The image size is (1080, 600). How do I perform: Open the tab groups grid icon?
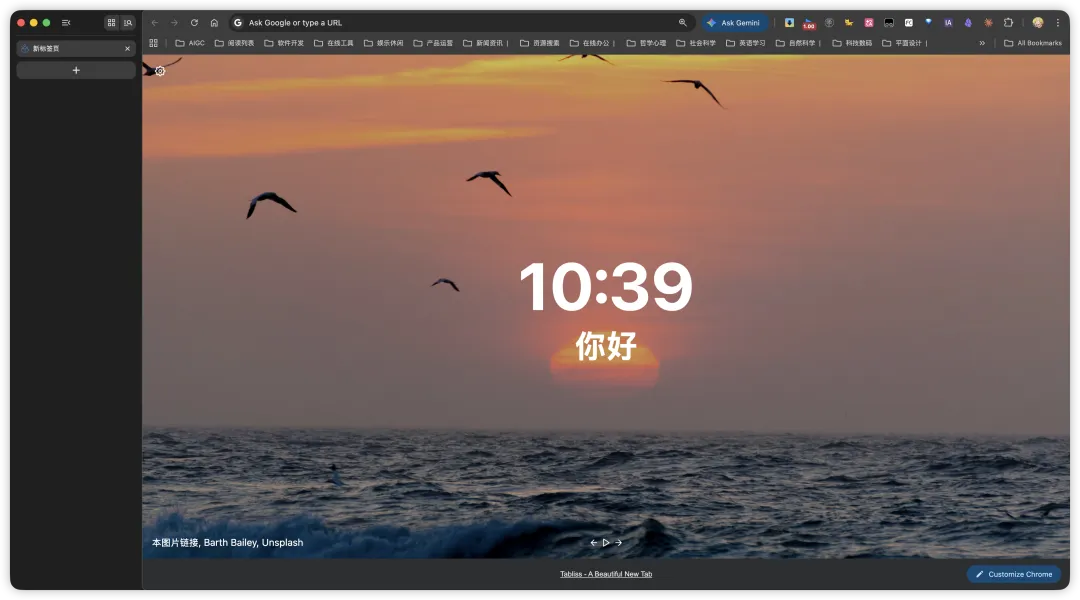coord(111,23)
